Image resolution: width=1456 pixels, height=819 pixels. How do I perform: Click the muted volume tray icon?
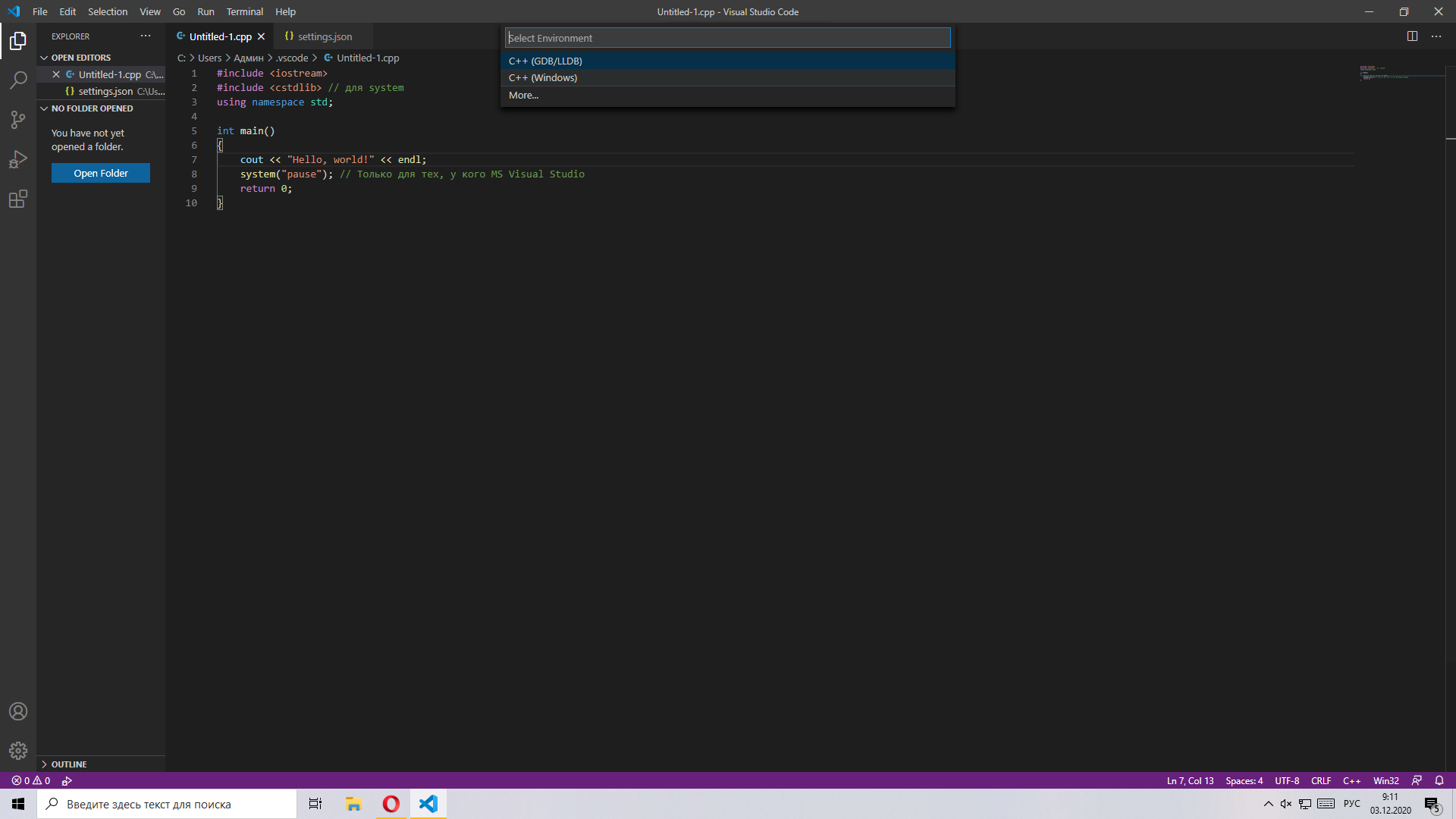pyautogui.click(x=1286, y=804)
